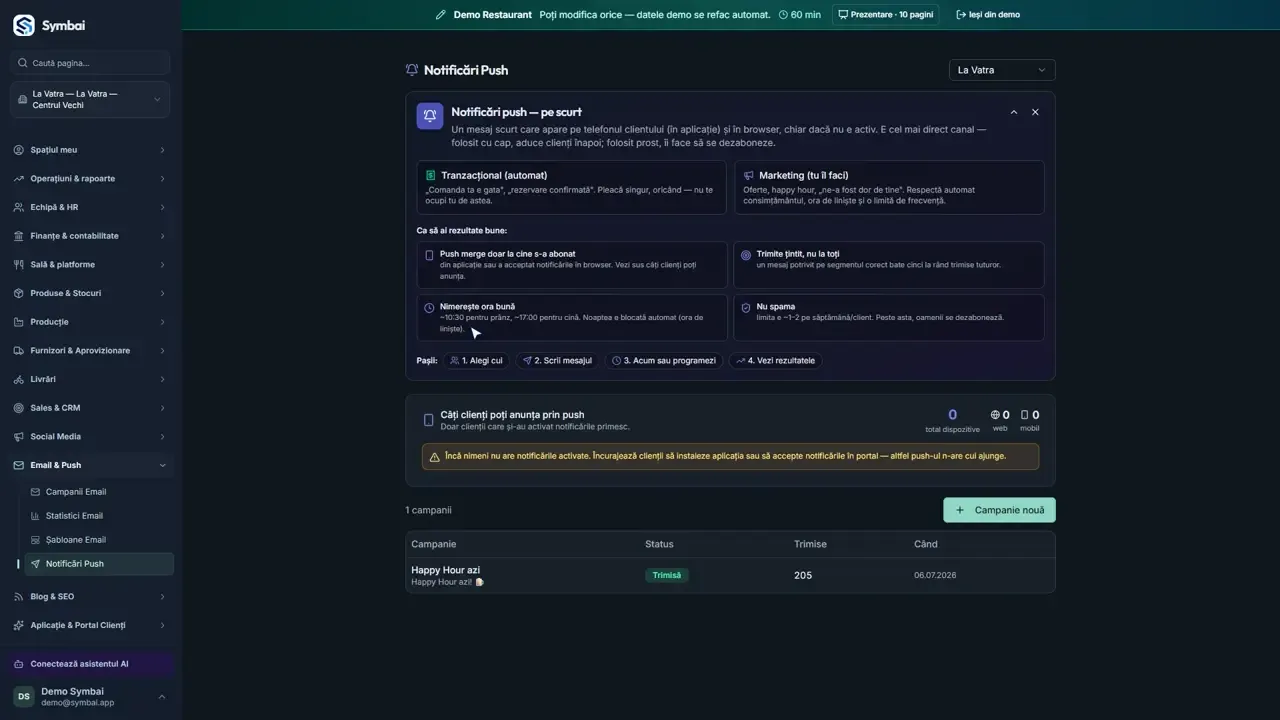
Task: Click the bell icon beside Notificări Push title
Action: pyautogui.click(x=411, y=70)
